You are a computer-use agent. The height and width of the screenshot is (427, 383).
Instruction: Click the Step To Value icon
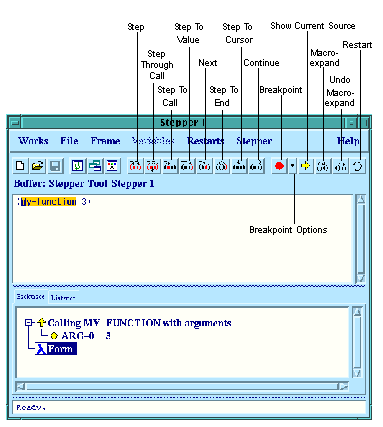point(187,166)
